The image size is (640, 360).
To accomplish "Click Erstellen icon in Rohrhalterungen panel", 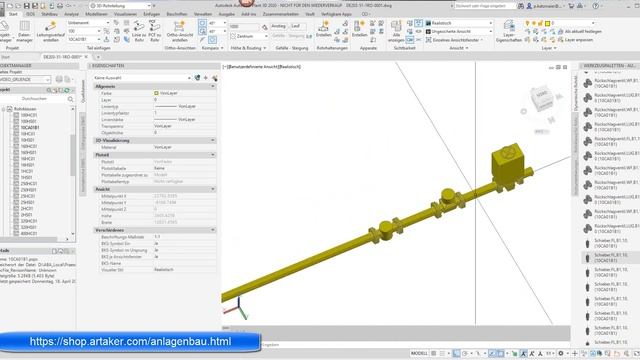I will pos(323,29).
